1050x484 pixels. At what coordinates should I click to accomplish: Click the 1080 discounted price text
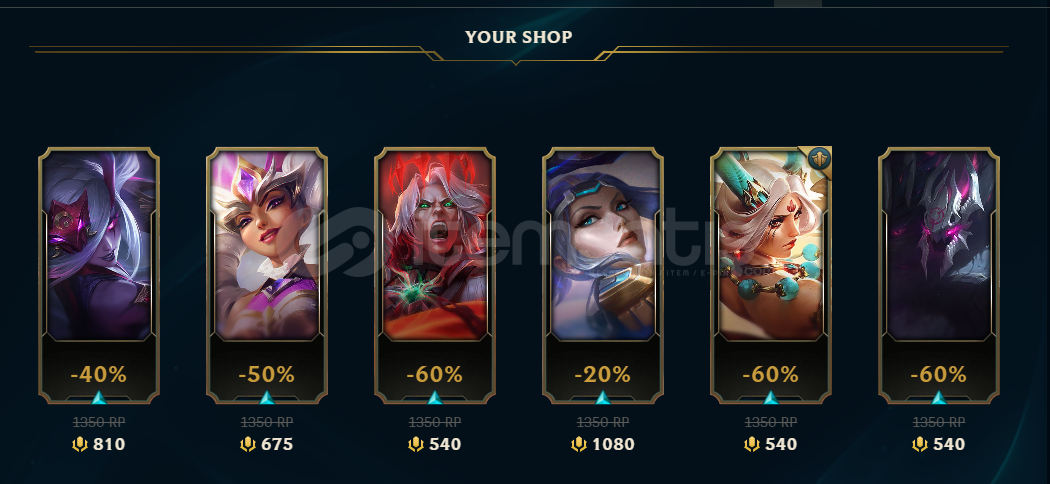coord(613,444)
